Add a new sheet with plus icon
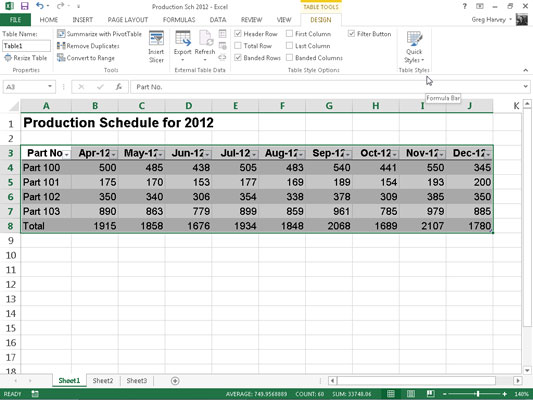This screenshot has height=400, width=533. pos(175,381)
